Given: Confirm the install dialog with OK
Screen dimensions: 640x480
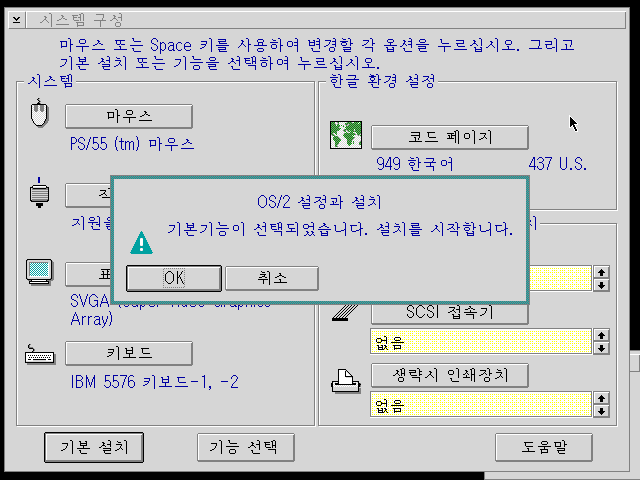Looking at the screenshot, I should point(174,278).
